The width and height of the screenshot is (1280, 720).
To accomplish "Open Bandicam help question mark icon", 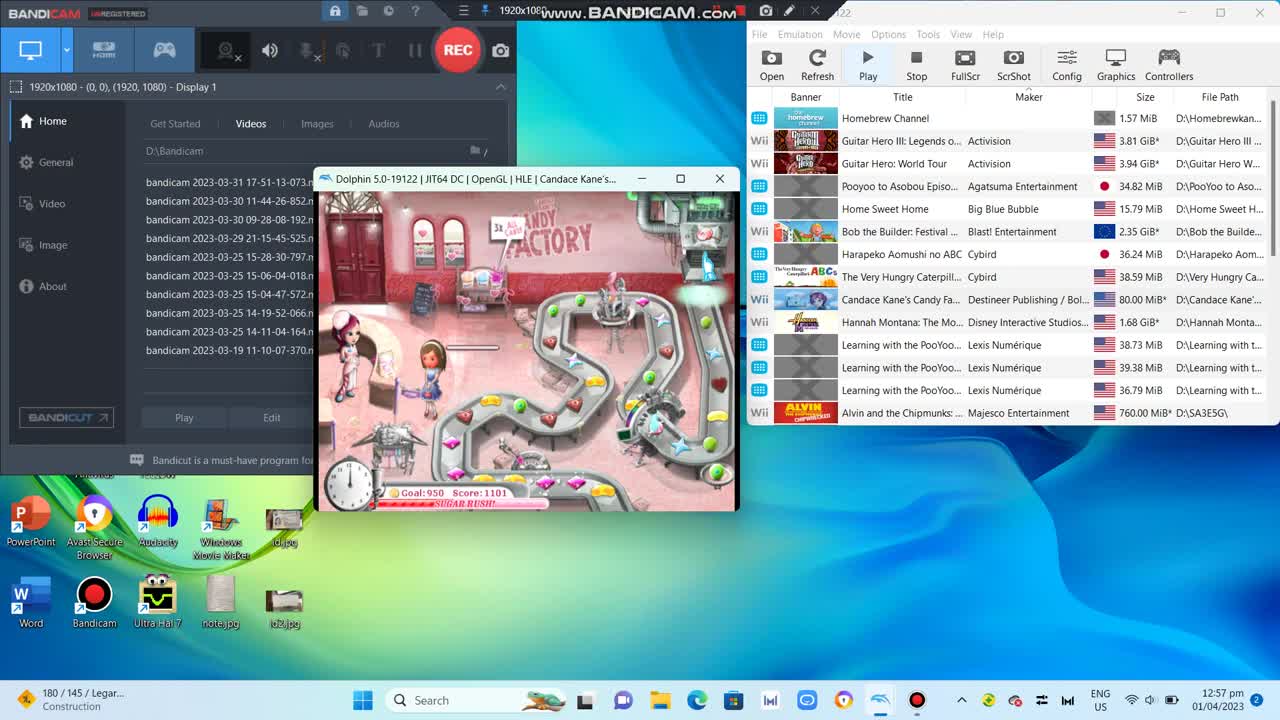I will coord(415,11).
